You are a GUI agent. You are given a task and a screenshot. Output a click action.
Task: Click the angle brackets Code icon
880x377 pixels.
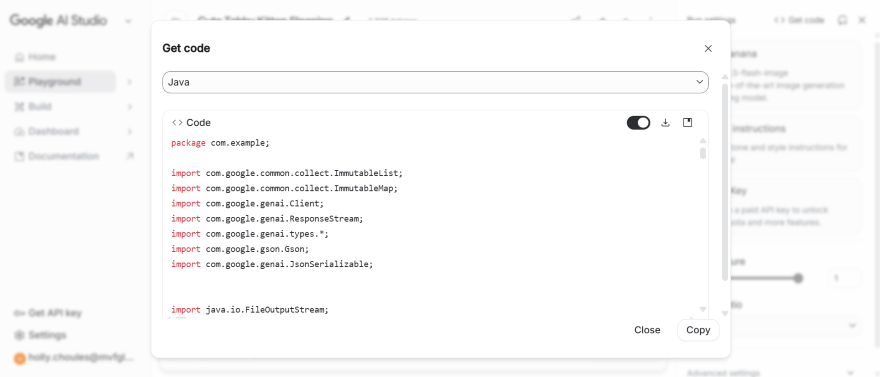[x=177, y=123]
